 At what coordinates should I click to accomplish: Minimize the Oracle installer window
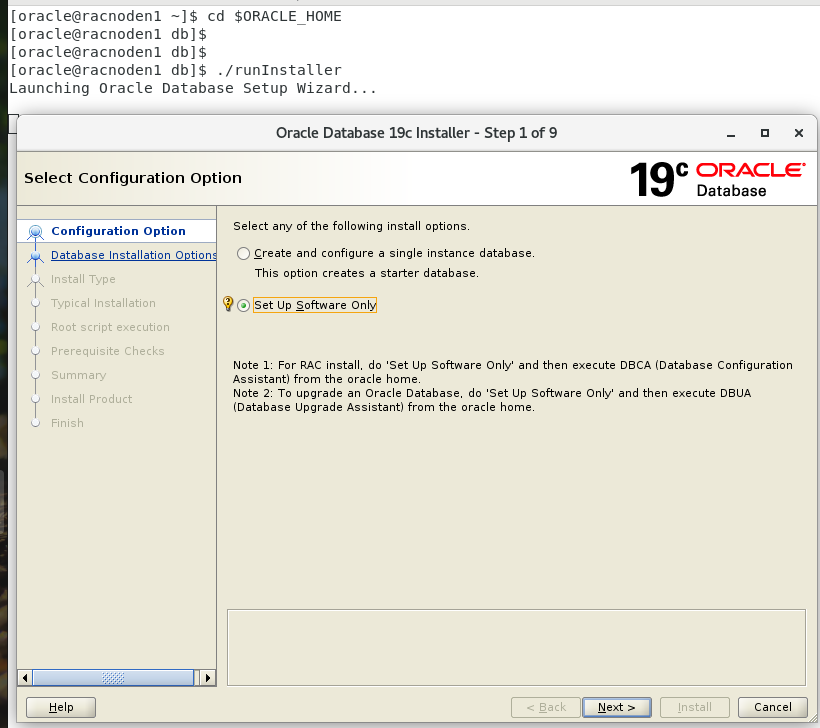731,133
